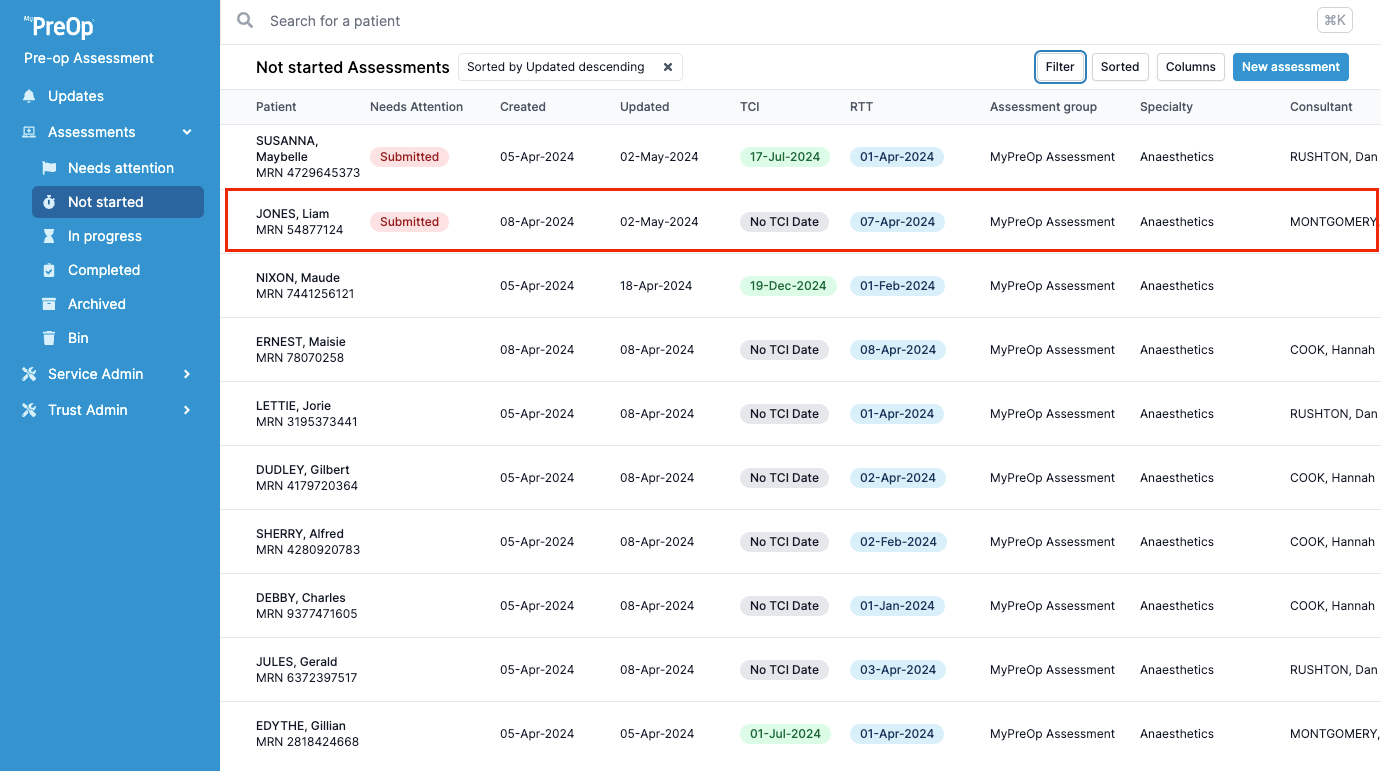This screenshot has width=1381, height=771.
Task: Collapse the Assessments sidebar section
Action: click(x=186, y=132)
